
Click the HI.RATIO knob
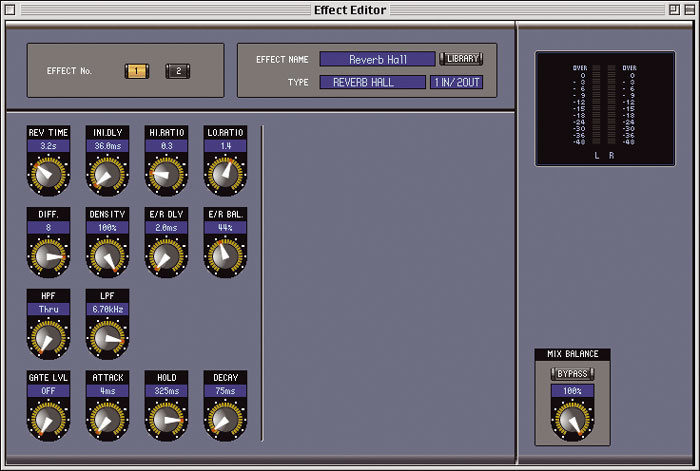tap(165, 177)
